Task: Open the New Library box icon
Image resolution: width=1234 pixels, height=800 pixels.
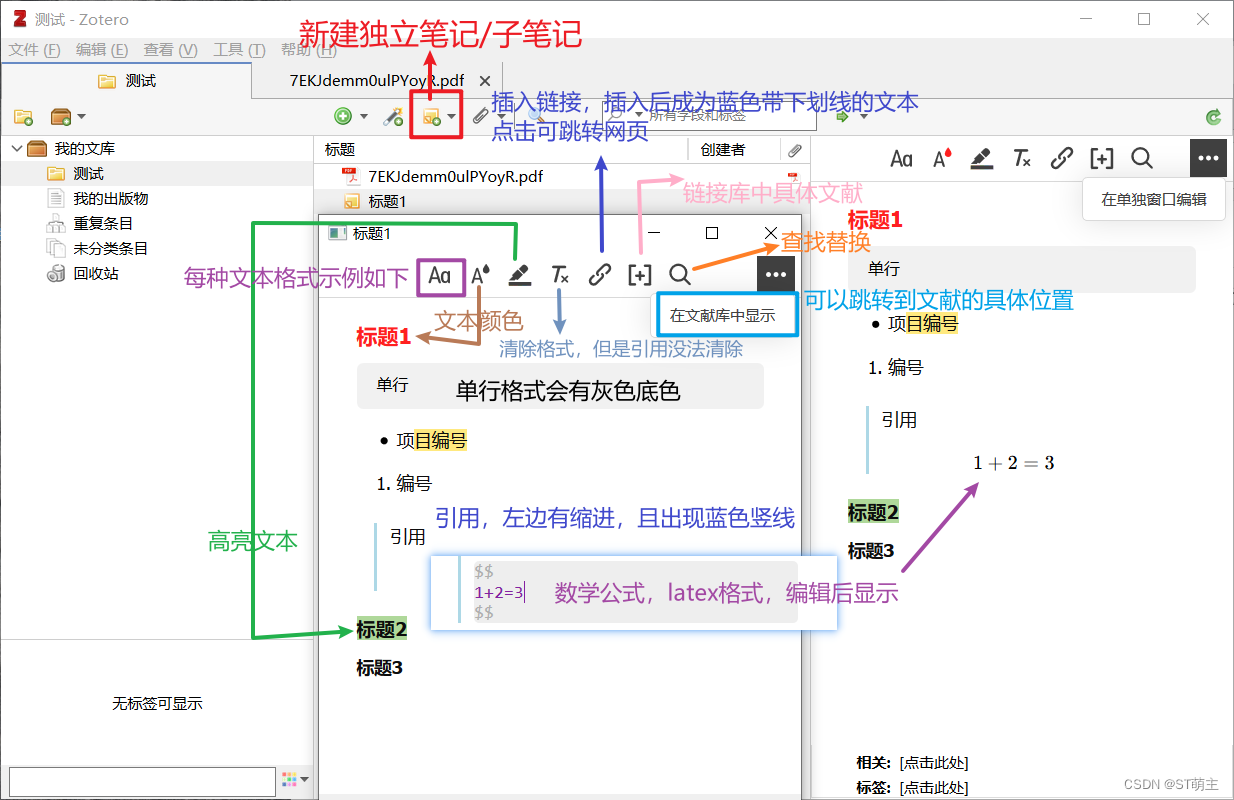Action: point(62,117)
